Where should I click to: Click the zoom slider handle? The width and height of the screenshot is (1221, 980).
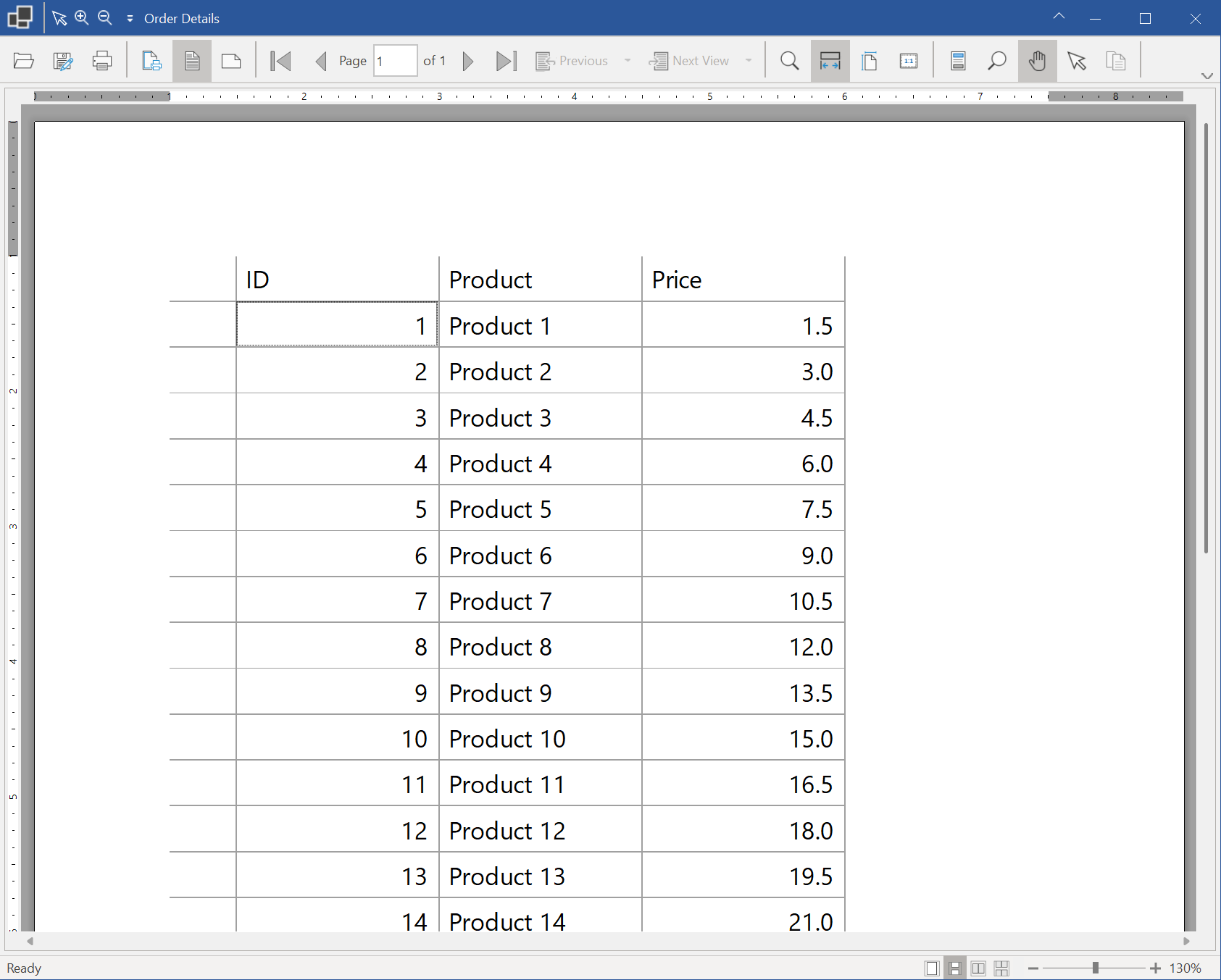click(x=1096, y=968)
